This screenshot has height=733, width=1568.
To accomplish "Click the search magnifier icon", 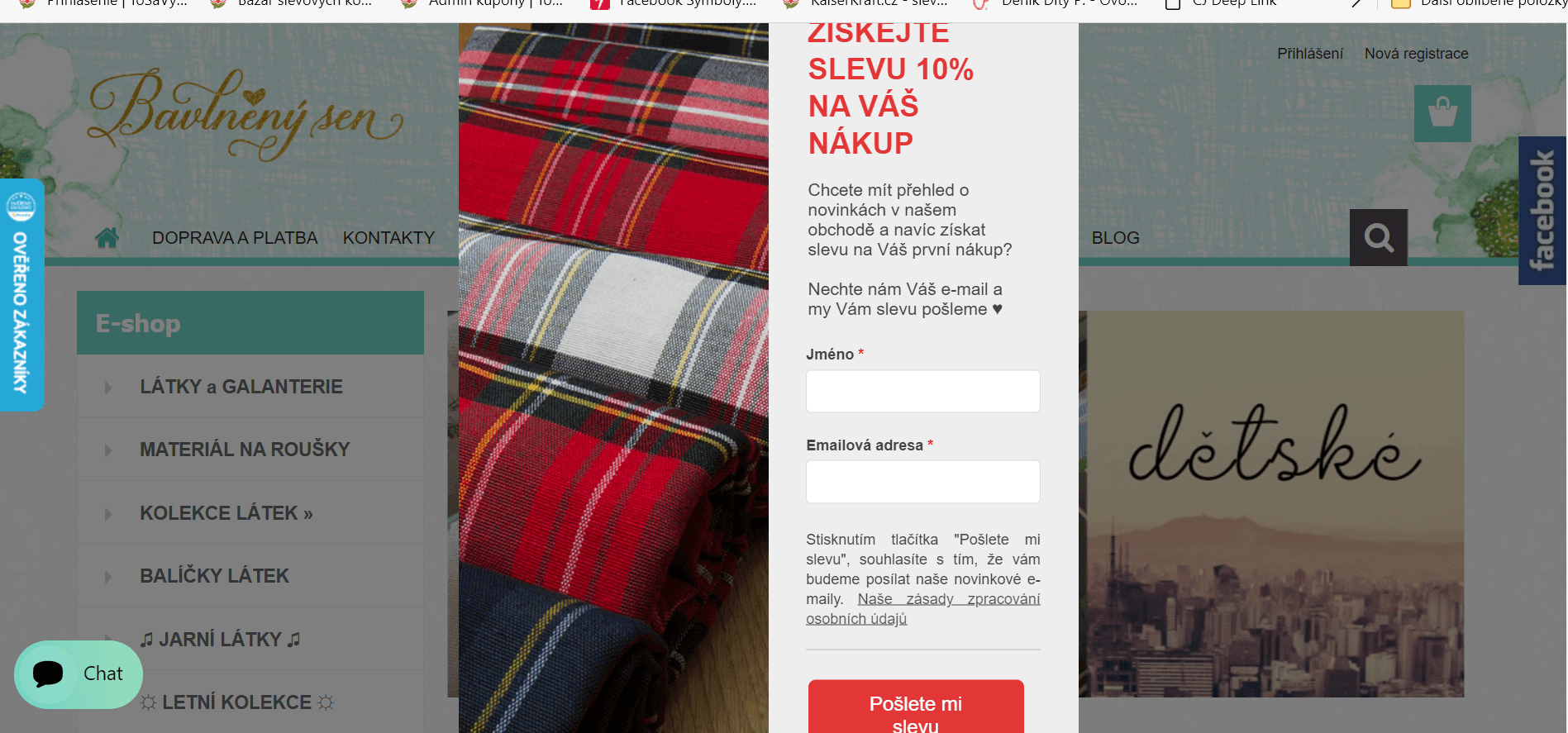I will [x=1379, y=237].
